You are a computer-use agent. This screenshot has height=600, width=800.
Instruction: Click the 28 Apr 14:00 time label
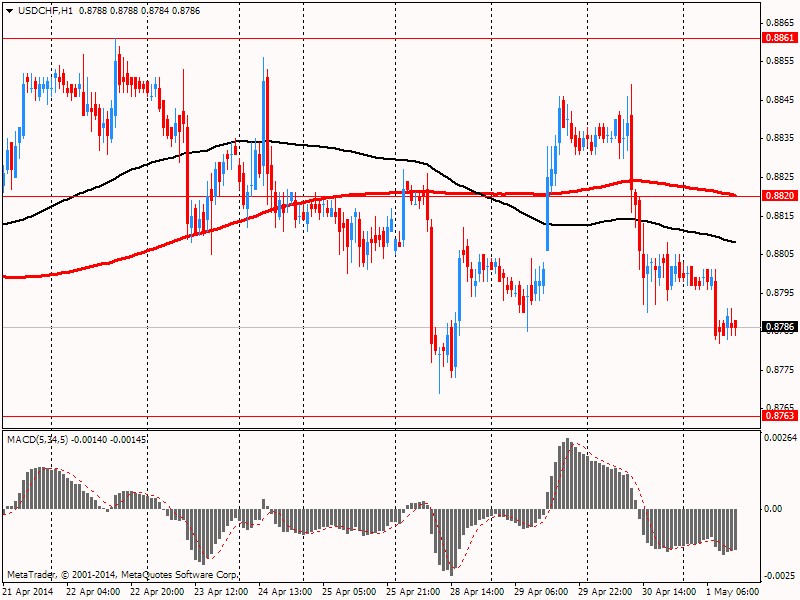pyautogui.click(x=477, y=592)
